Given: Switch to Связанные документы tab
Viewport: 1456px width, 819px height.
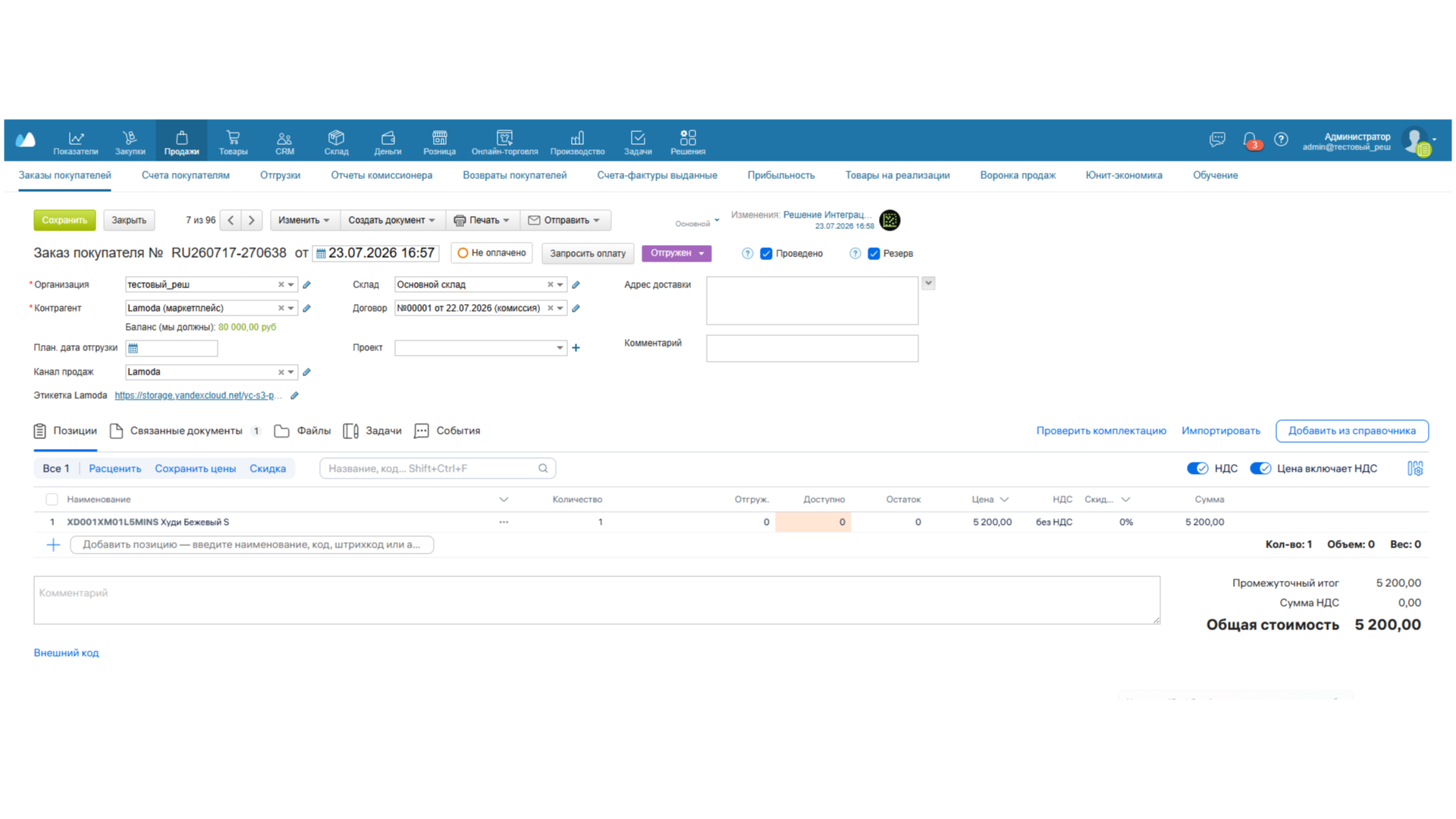Looking at the screenshot, I should [x=185, y=431].
